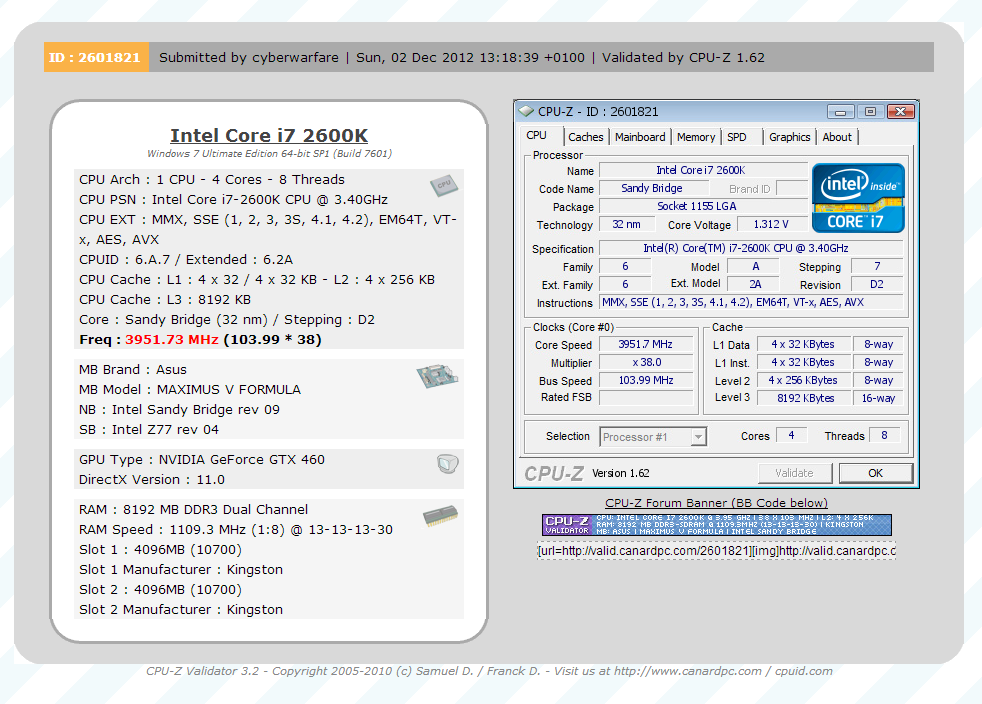Click the CPU-Z Validator forum banner image
982x704 pixels.
[x=716, y=525]
